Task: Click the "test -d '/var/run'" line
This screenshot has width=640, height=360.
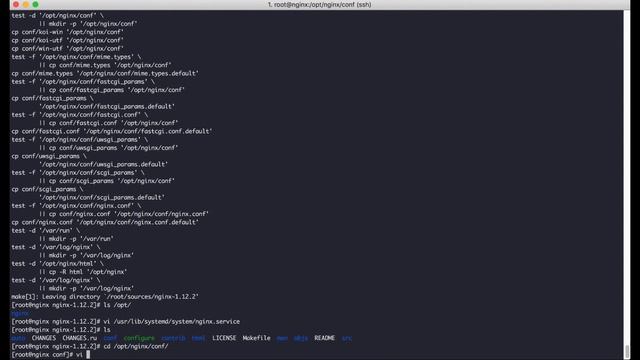Action: [x=46, y=231]
